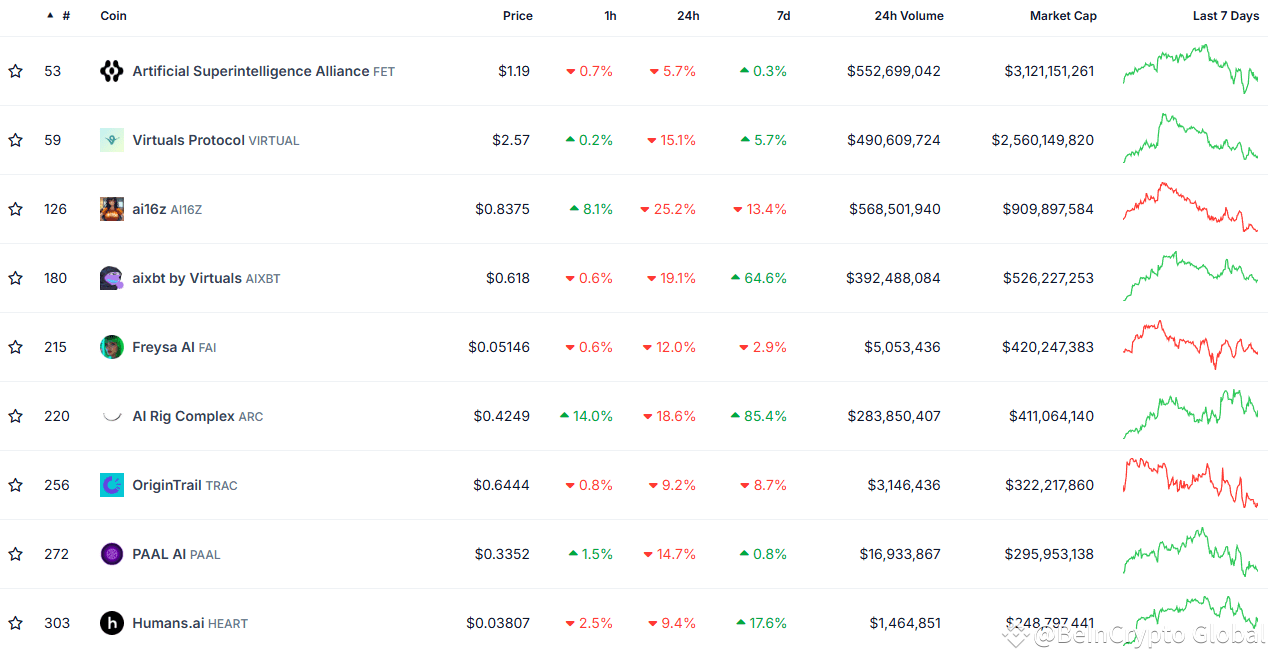This screenshot has height=657, width=1274.
Task: Click the 14.0% 1h gain for ARC
Action: [x=586, y=416]
